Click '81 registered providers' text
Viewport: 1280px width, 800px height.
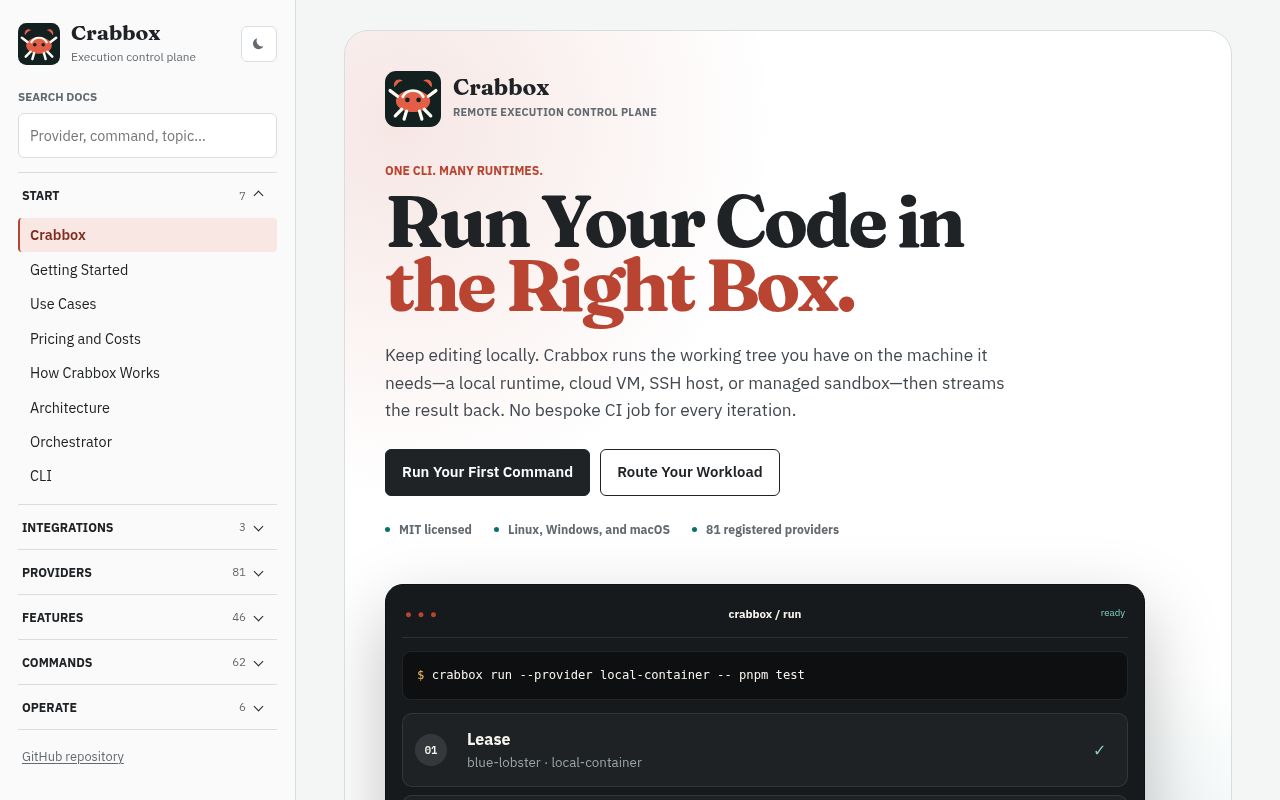coord(772,530)
